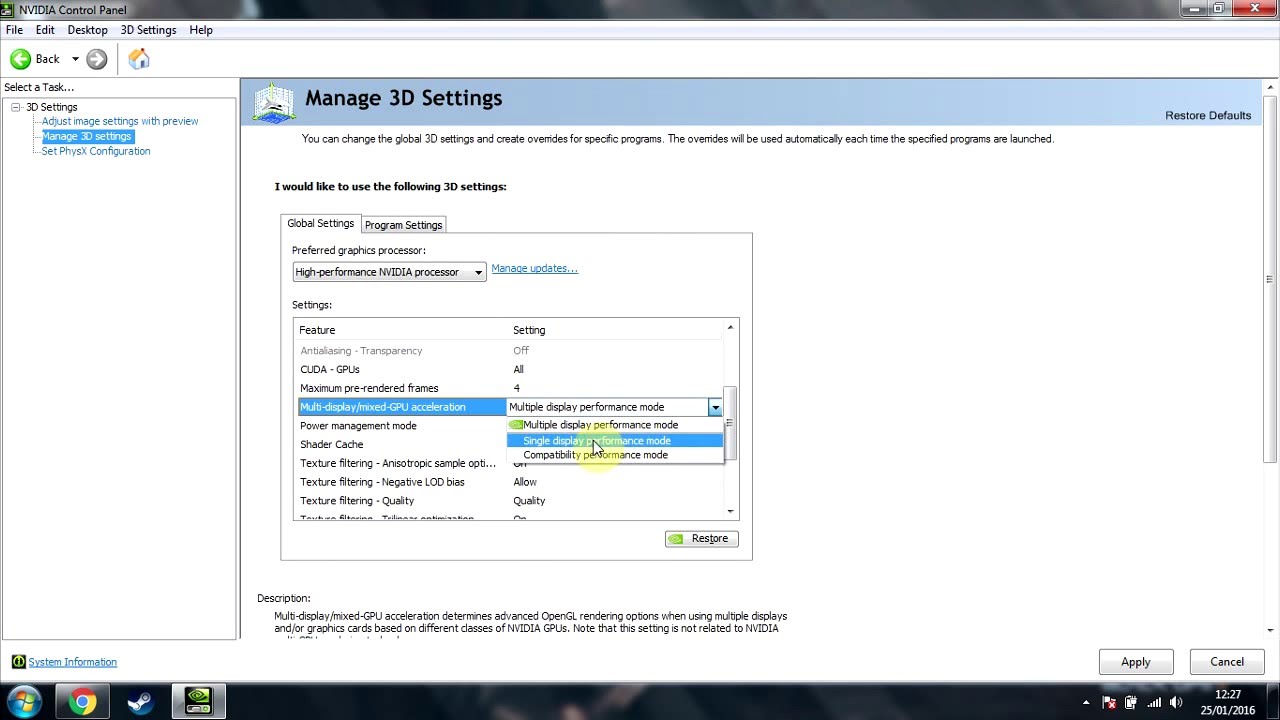Select Texture filtering - Quality row

[509, 501]
